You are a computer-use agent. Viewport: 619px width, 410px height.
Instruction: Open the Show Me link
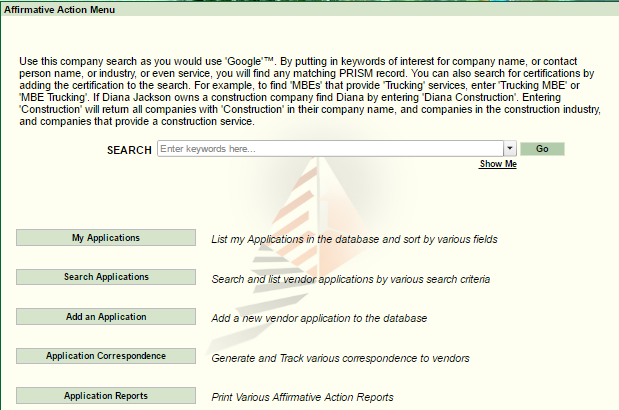[x=497, y=164]
